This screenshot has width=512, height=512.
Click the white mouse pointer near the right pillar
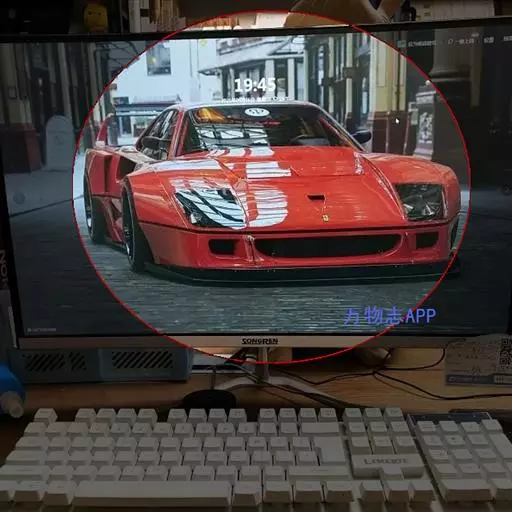pyautogui.click(x=397, y=121)
